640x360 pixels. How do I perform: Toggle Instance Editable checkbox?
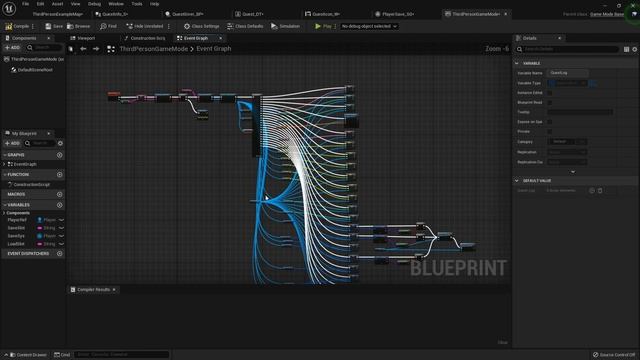[550, 93]
